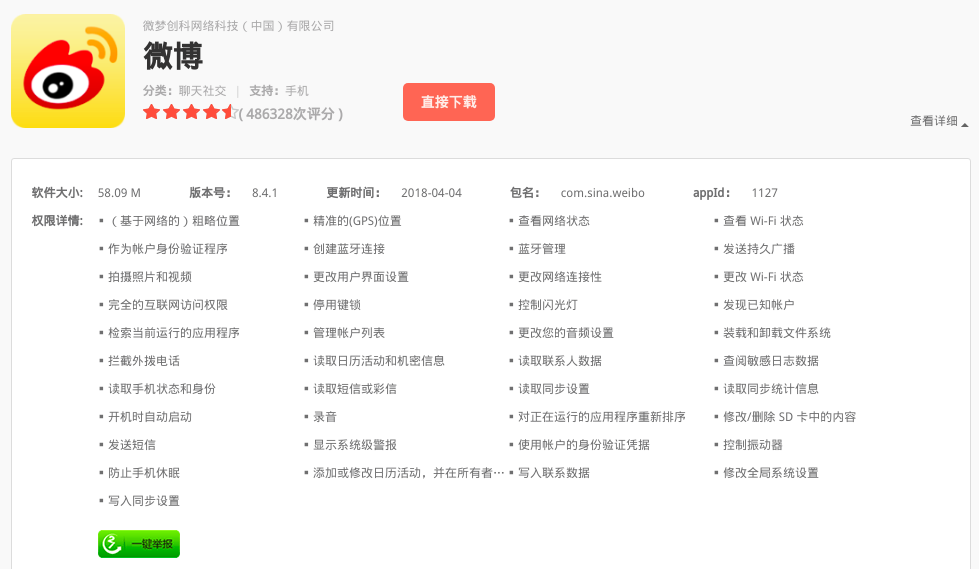Click permission 查阅敏感日志数据

tap(770, 362)
